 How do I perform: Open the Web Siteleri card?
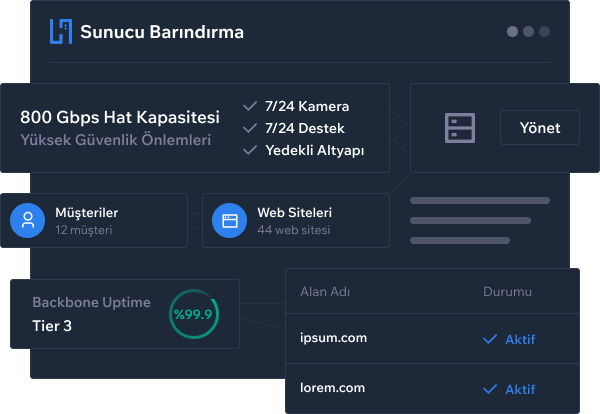[296, 220]
